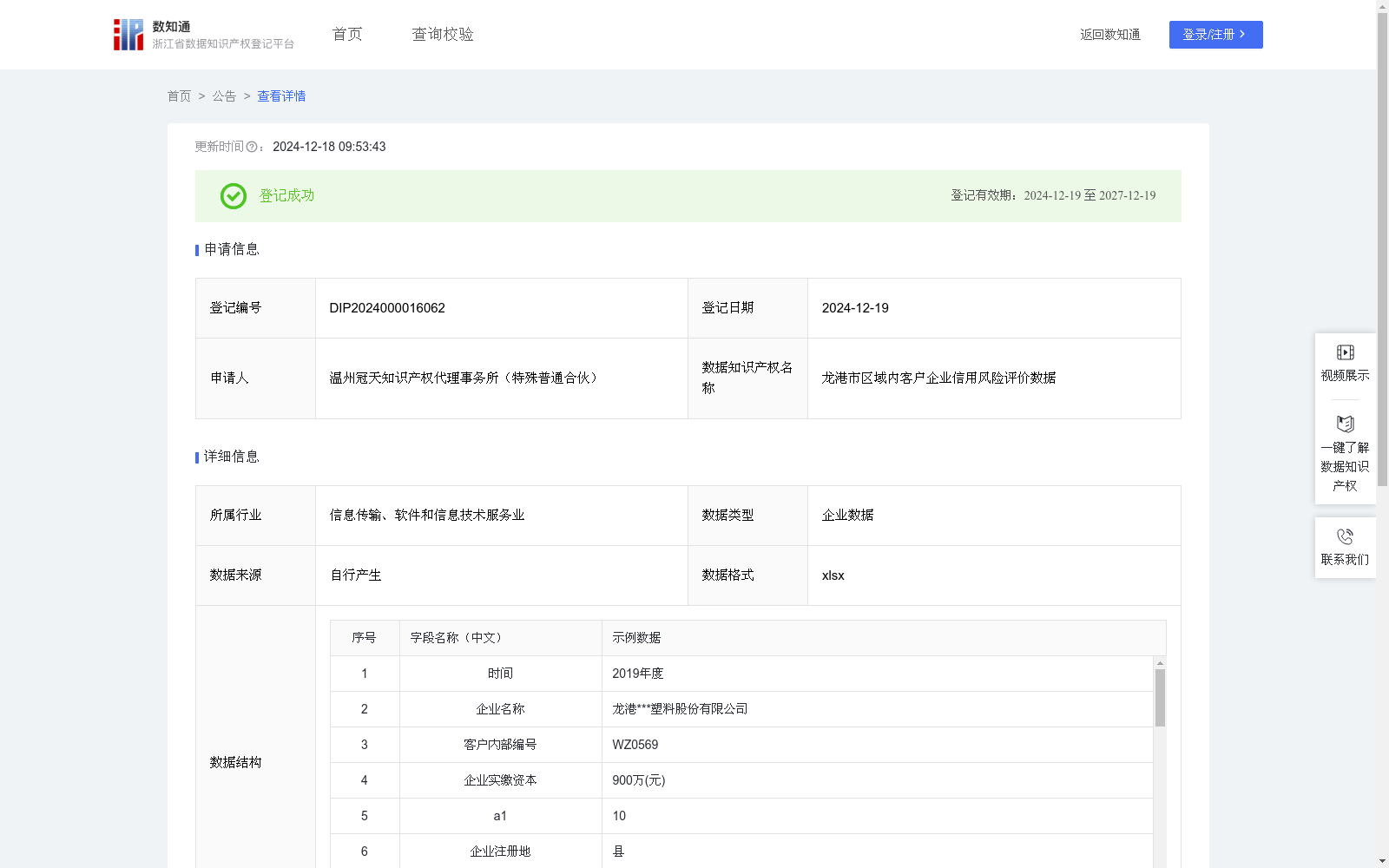This screenshot has width=1389, height=868.
Task: Click sample value 2019年度
Action: (x=637, y=674)
